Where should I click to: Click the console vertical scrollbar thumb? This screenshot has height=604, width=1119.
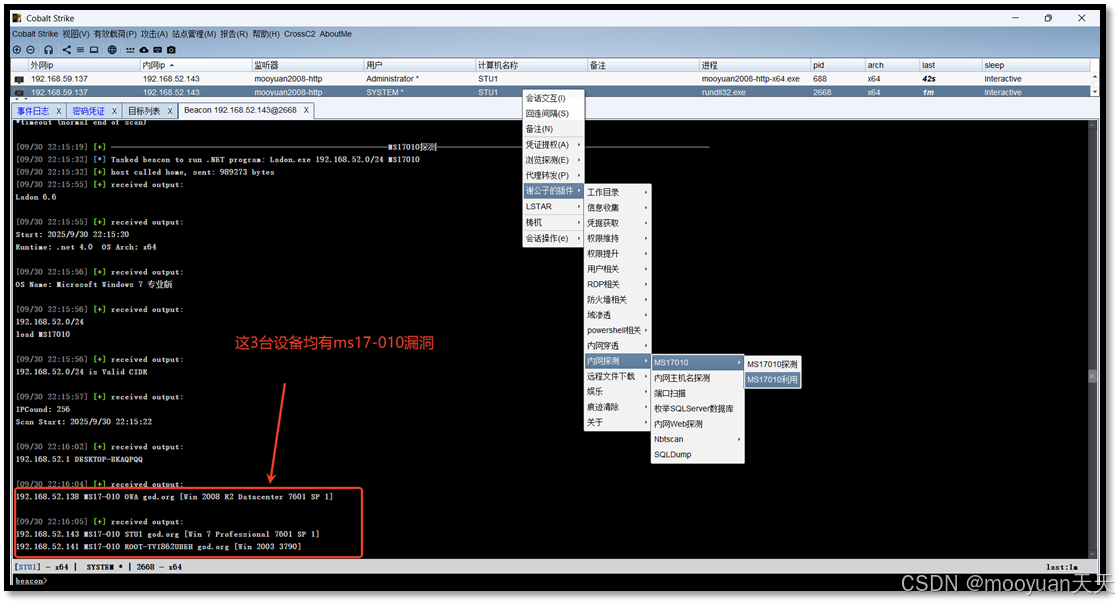[1092, 376]
